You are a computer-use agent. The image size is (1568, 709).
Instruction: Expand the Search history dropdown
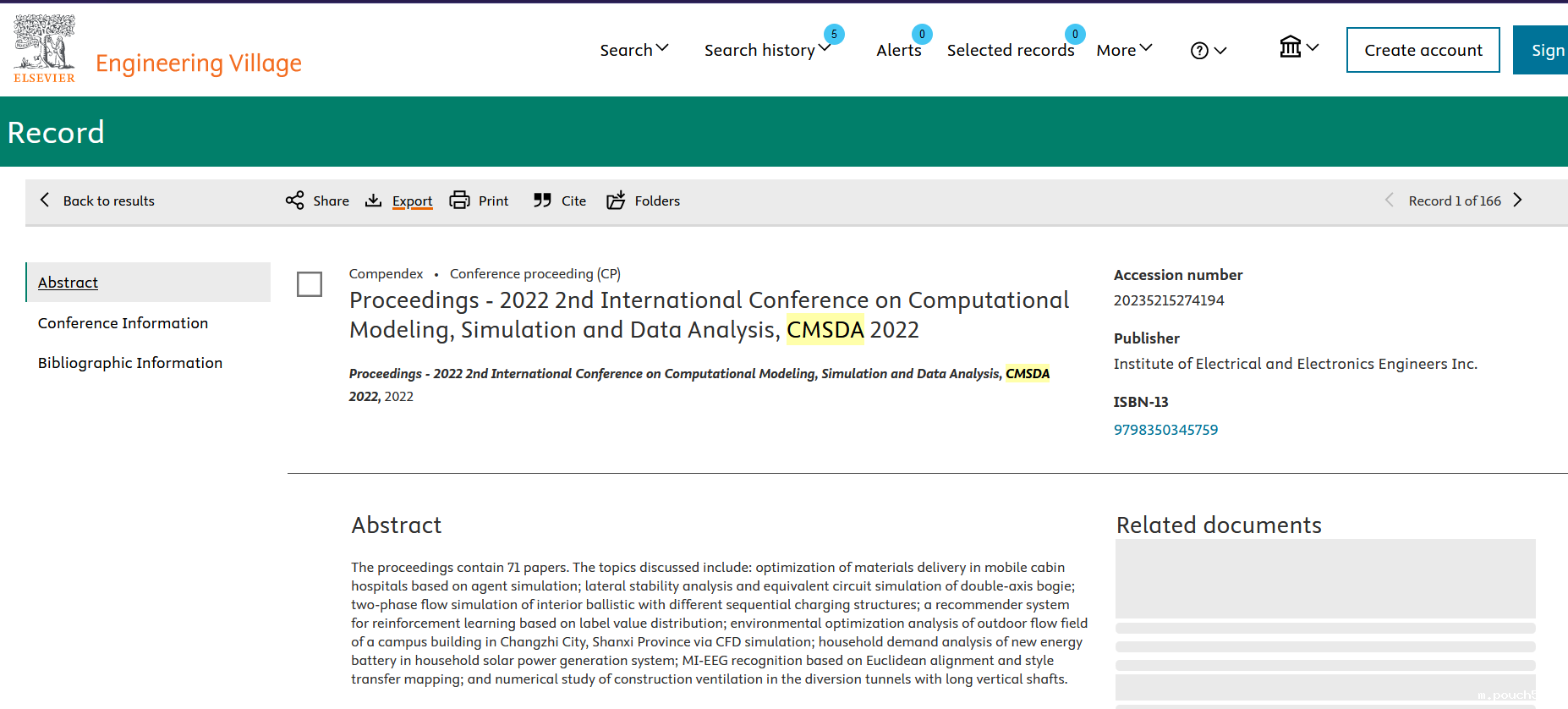tap(767, 50)
